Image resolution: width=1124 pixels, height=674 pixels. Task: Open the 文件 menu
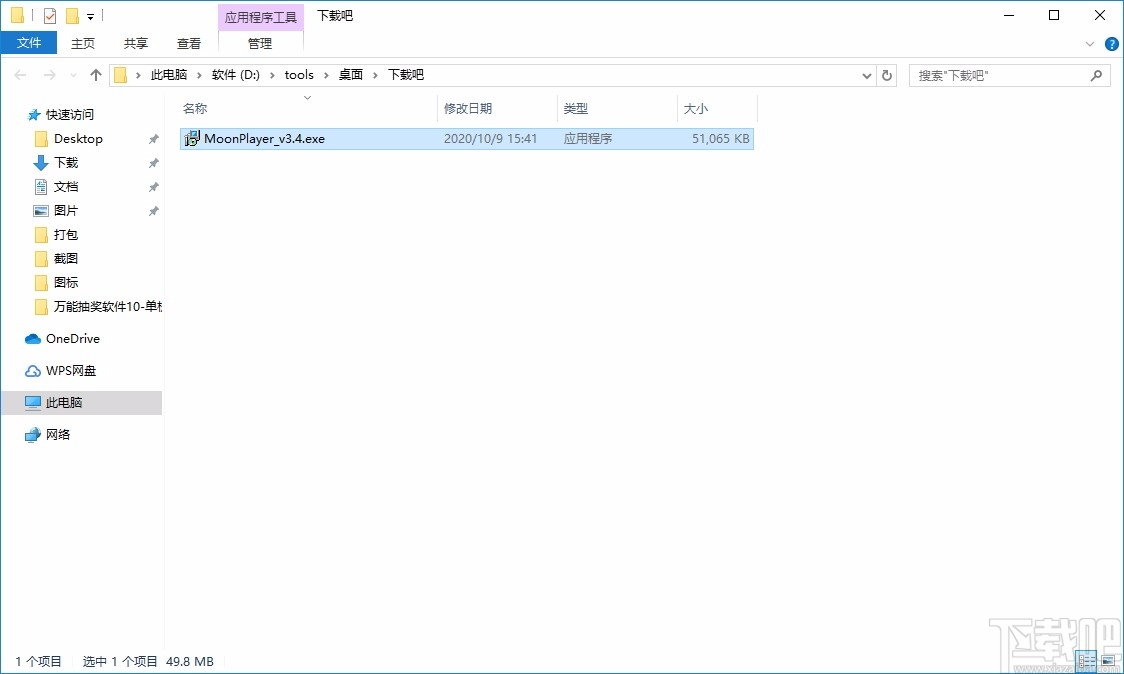[x=29, y=43]
